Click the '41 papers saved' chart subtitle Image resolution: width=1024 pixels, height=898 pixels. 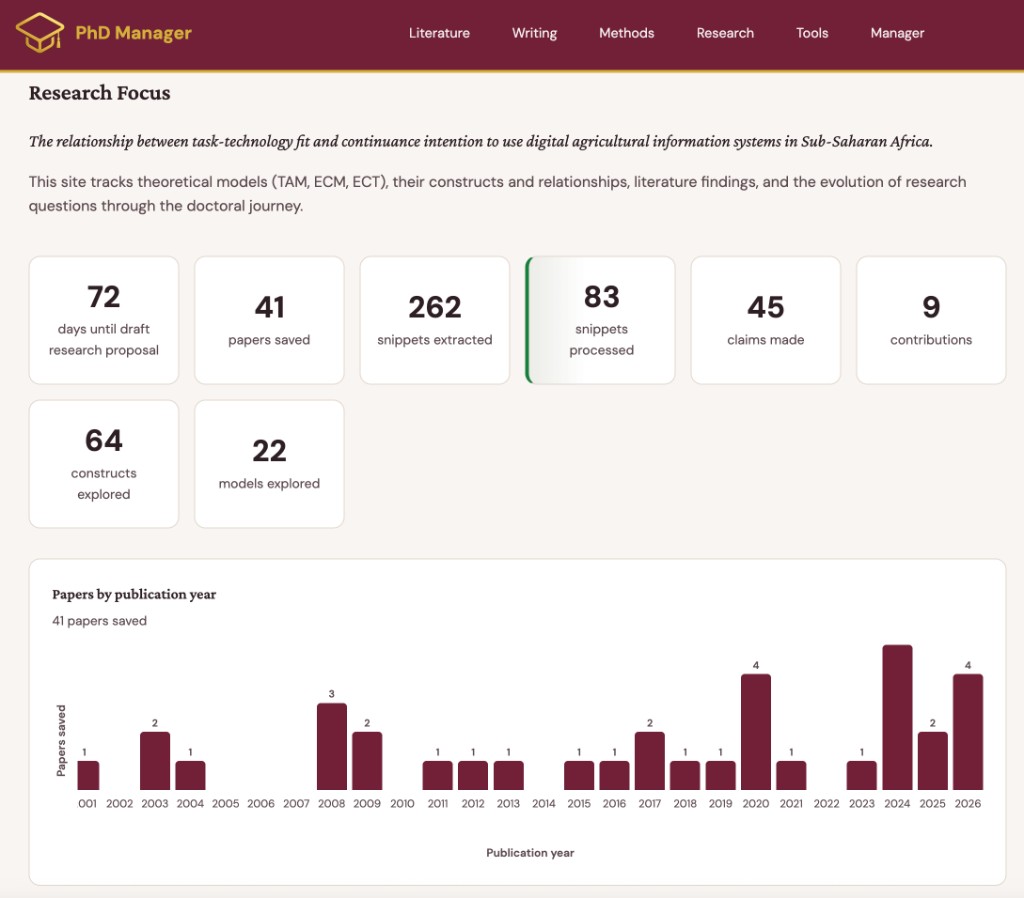click(99, 620)
